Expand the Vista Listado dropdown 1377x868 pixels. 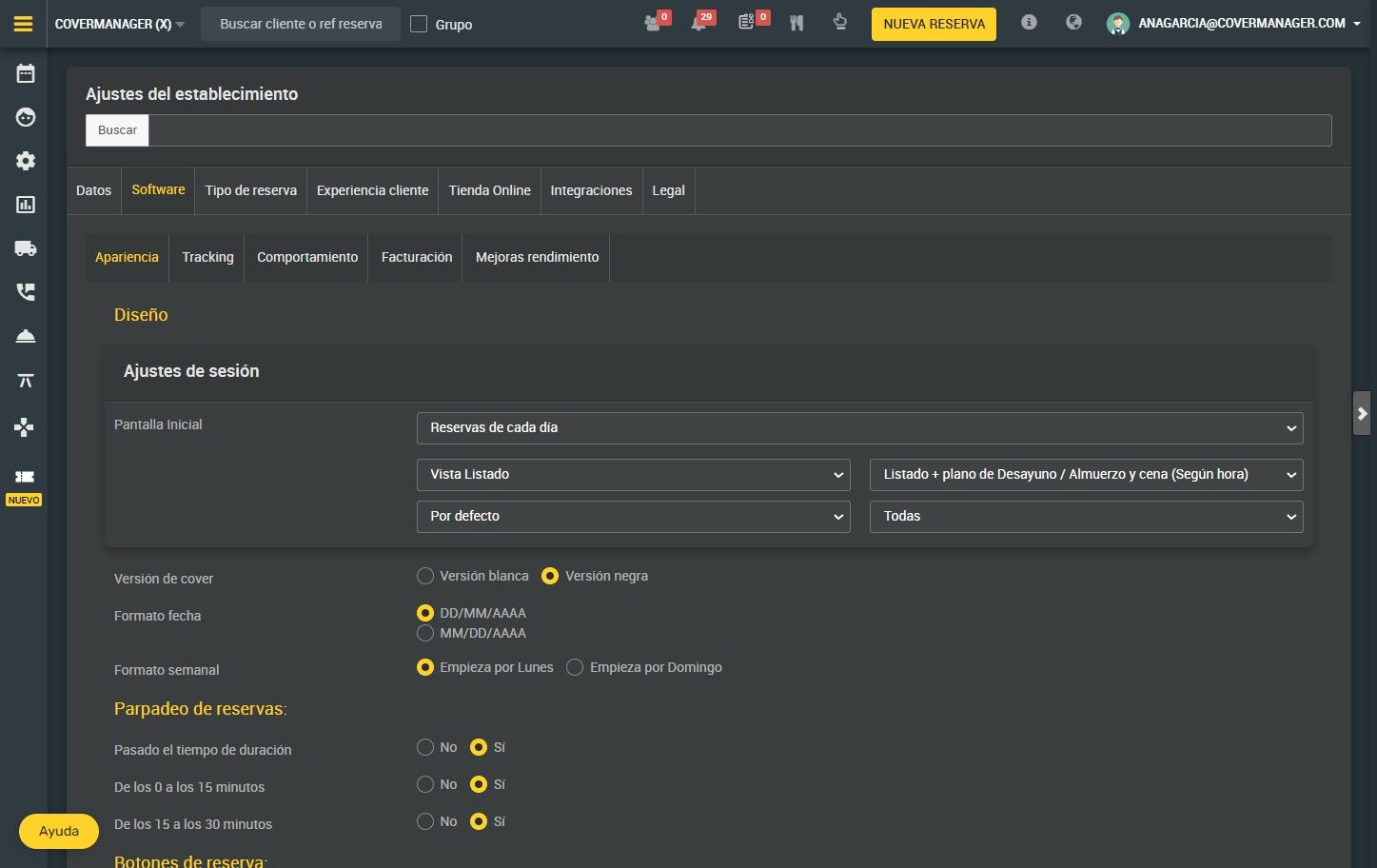point(633,475)
